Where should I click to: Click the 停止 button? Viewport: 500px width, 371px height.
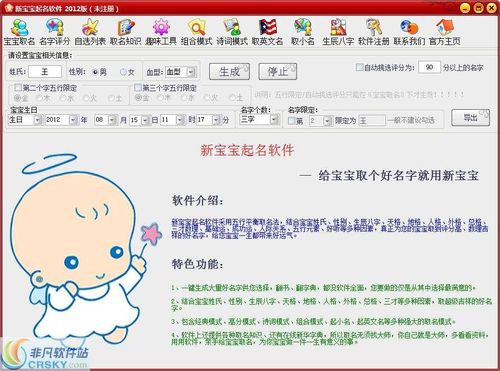coord(278,71)
